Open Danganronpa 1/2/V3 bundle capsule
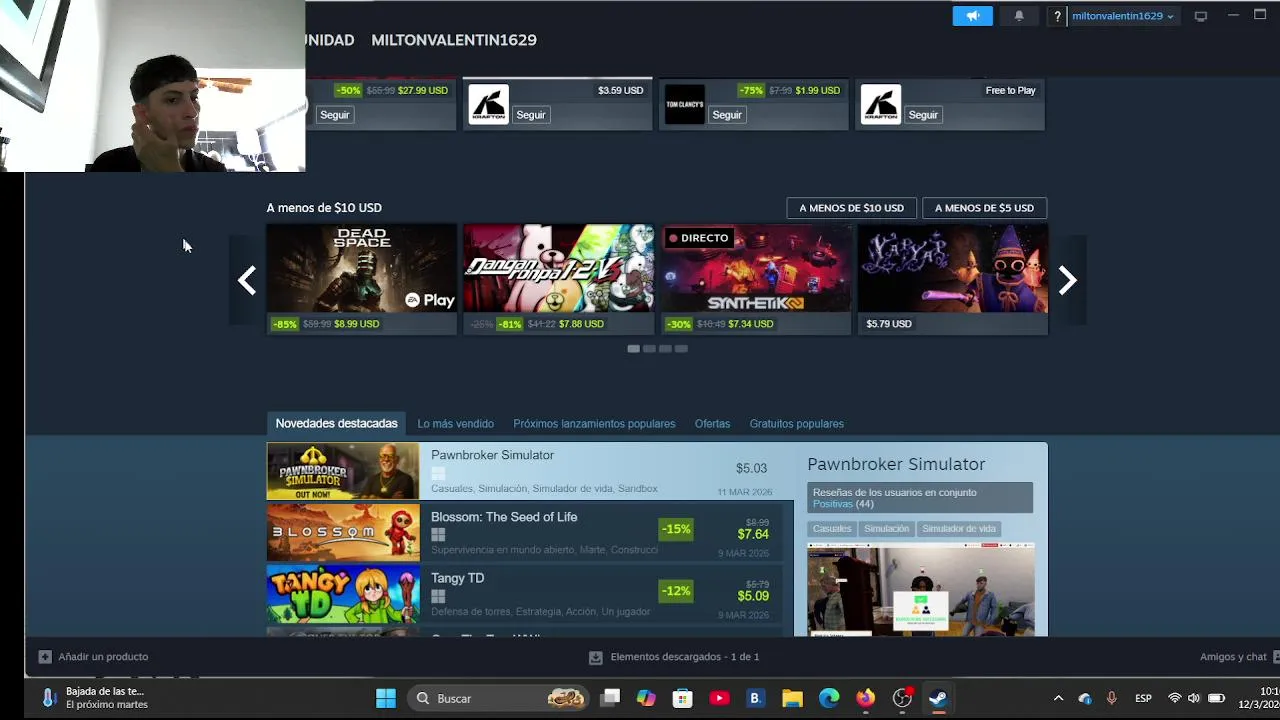The width and height of the screenshot is (1280, 720). coord(558,279)
